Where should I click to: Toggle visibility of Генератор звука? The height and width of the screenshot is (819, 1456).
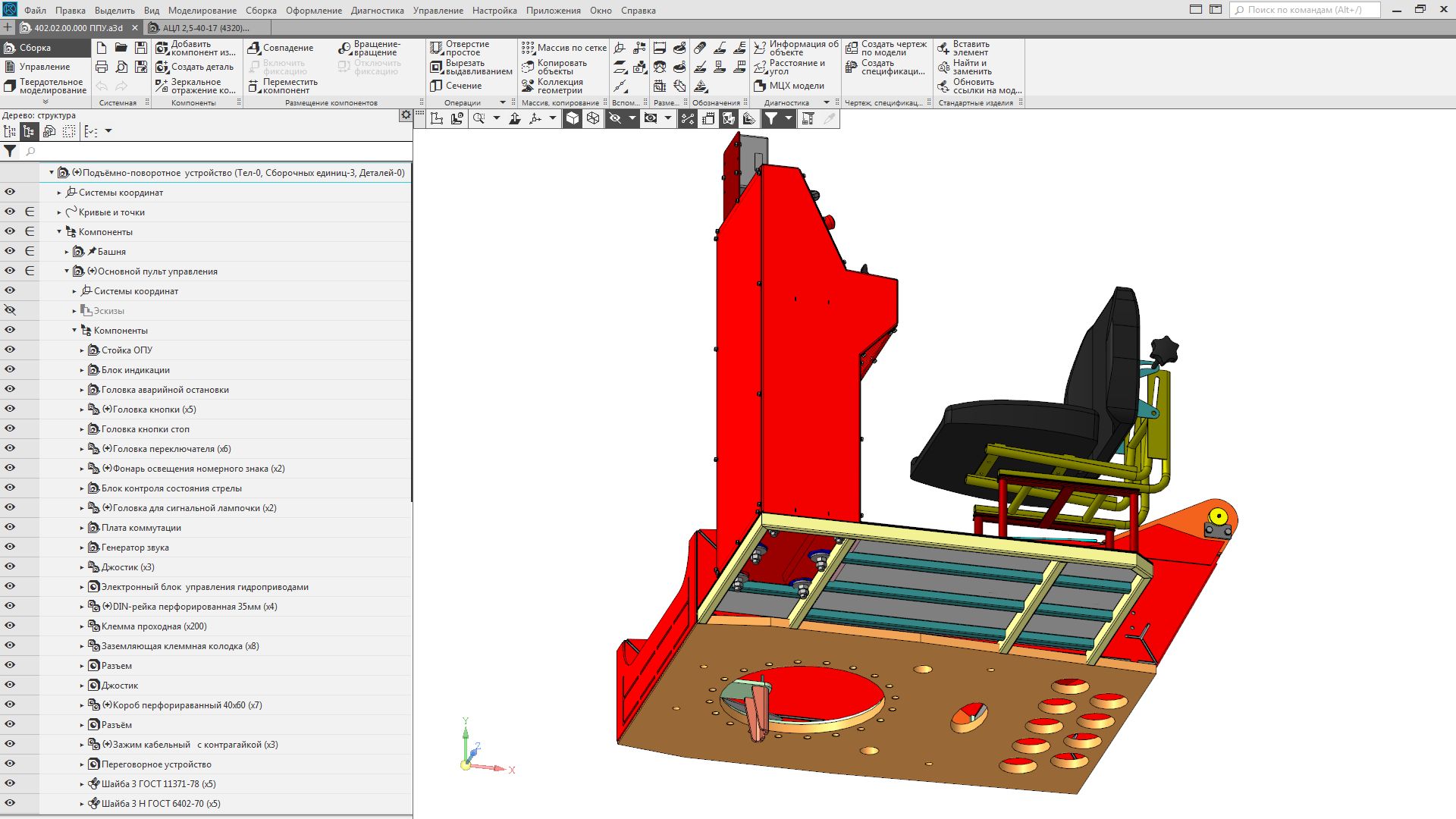coord(10,547)
